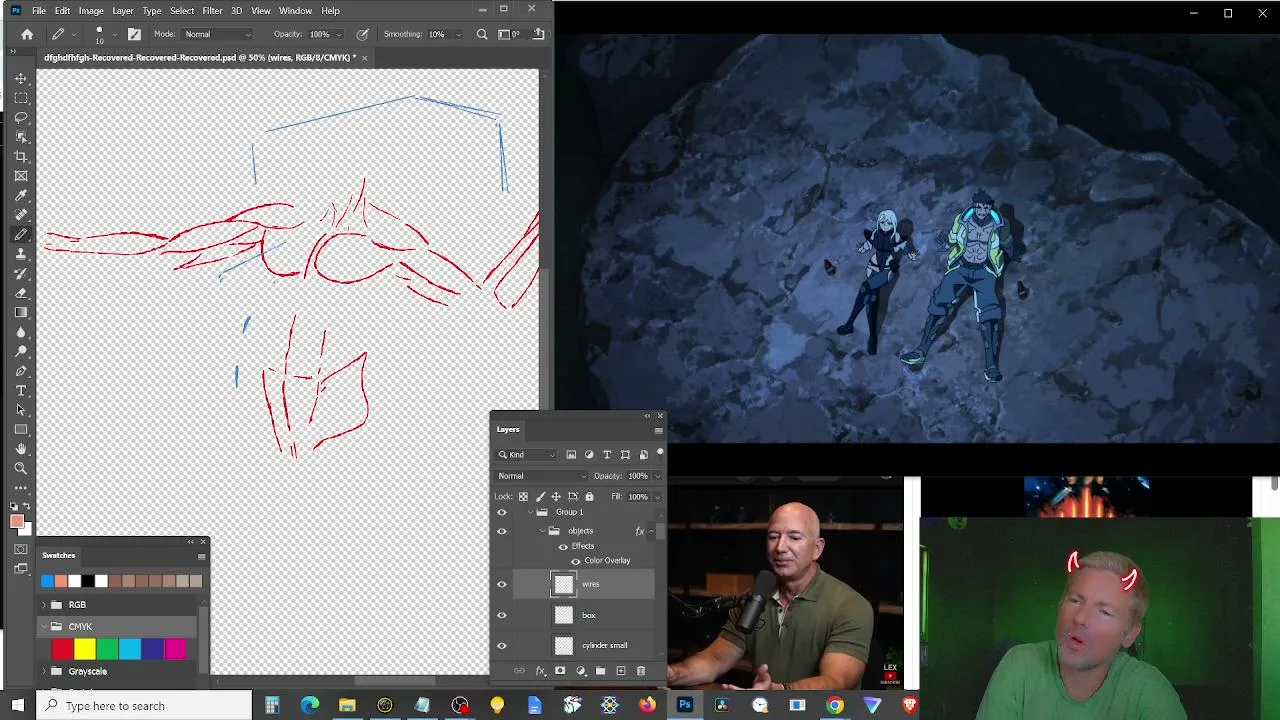Add a layer mask in Layers panel
Viewport: 1280px width, 720px height.
[560, 671]
